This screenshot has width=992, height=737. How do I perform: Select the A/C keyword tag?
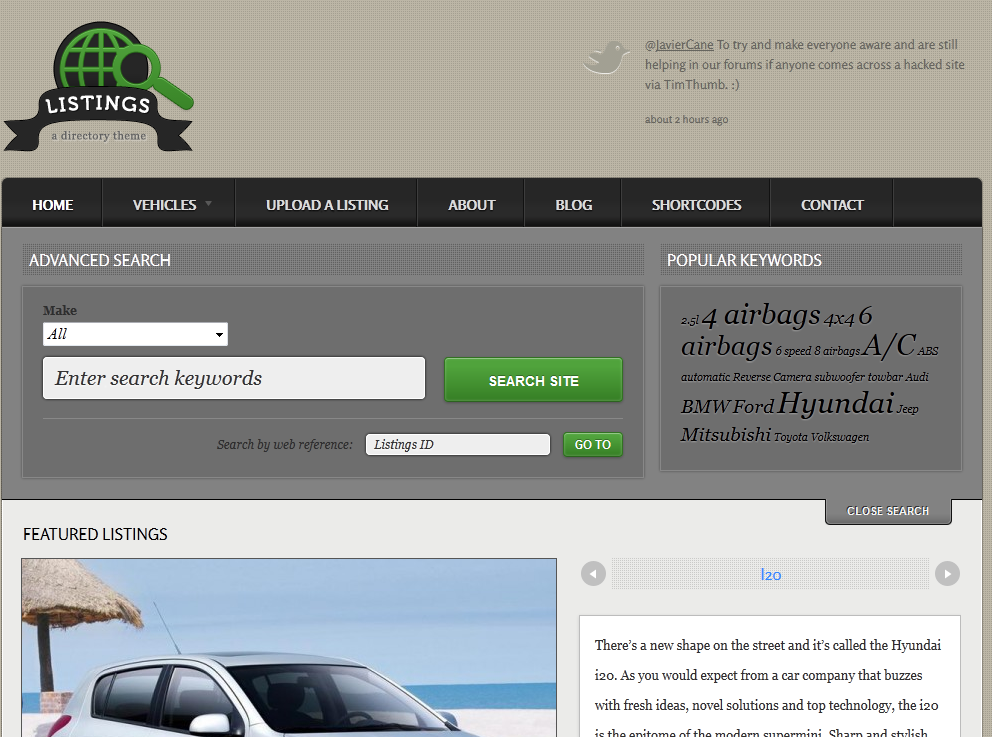889,345
